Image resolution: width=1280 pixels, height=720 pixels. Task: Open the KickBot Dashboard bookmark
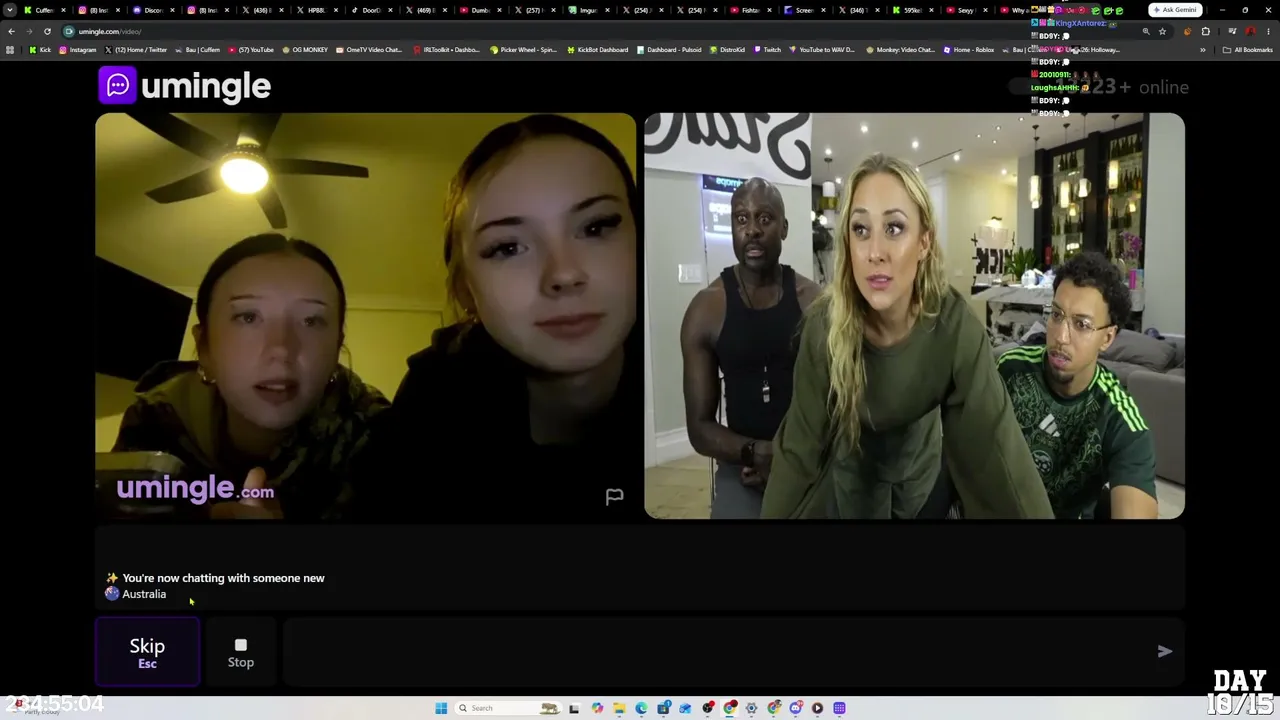tap(598, 50)
